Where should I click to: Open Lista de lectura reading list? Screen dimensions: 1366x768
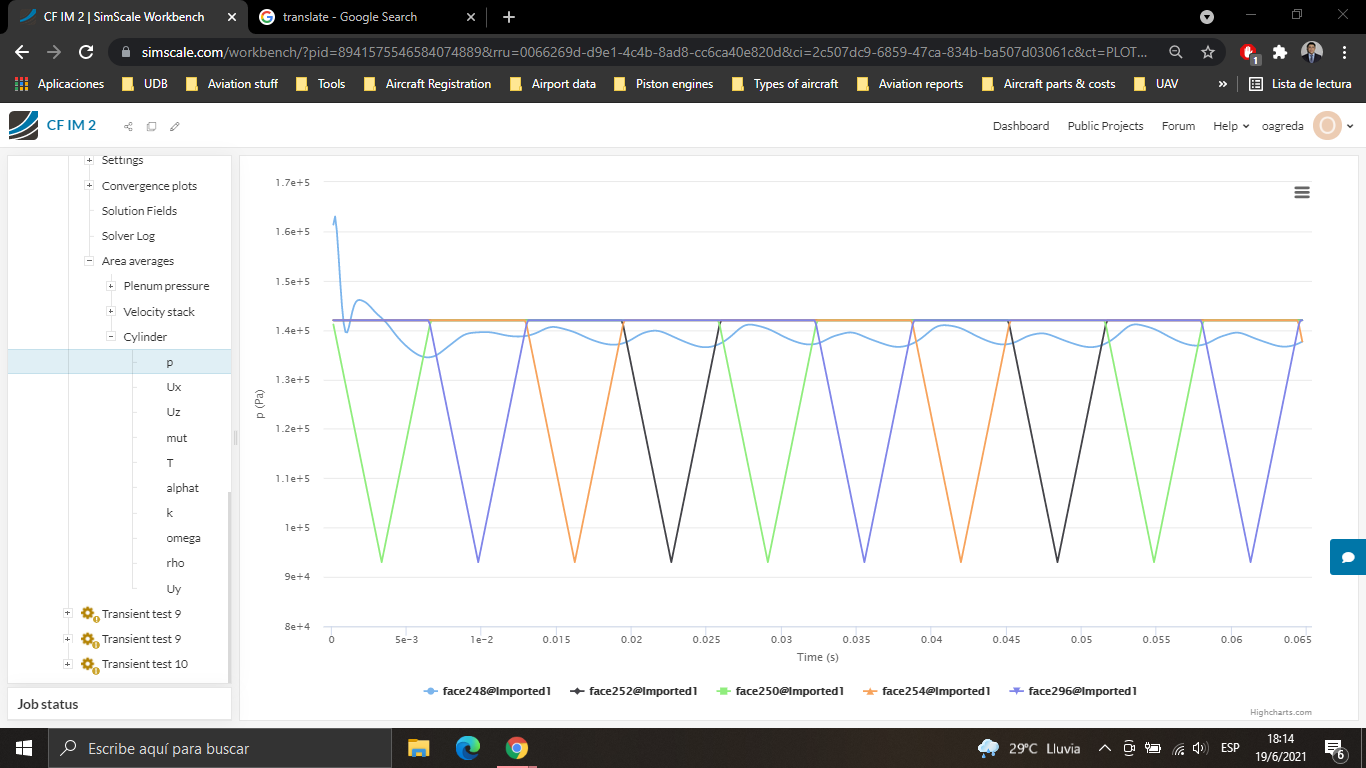[x=1301, y=84]
